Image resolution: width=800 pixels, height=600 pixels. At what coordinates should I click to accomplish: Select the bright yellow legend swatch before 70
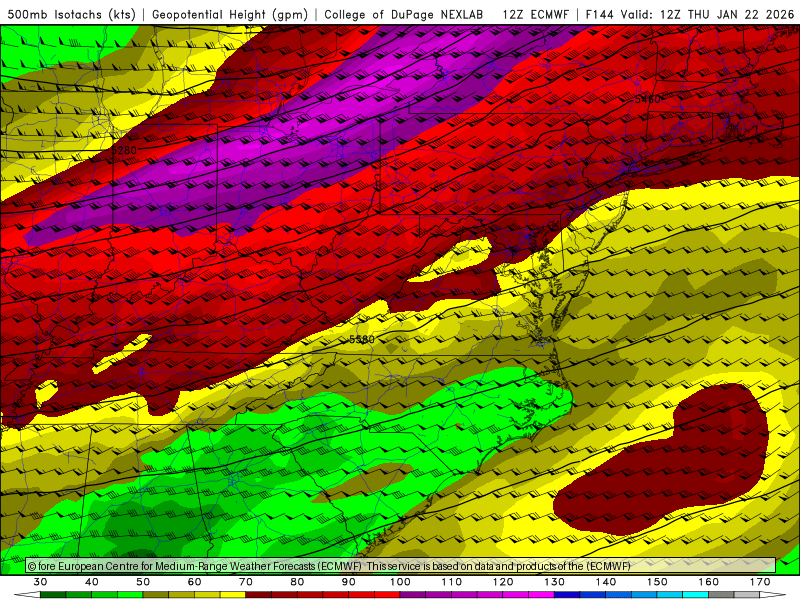point(233,595)
